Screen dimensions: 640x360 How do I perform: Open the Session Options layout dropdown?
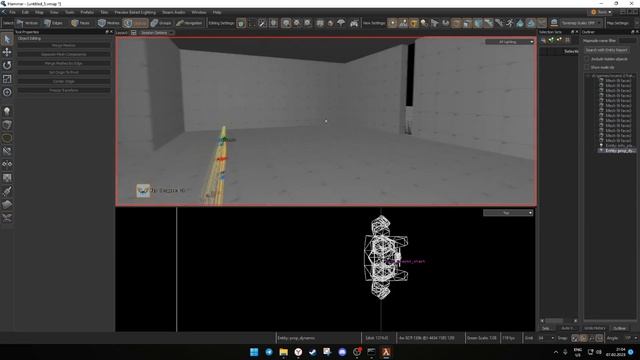pos(157,33)
